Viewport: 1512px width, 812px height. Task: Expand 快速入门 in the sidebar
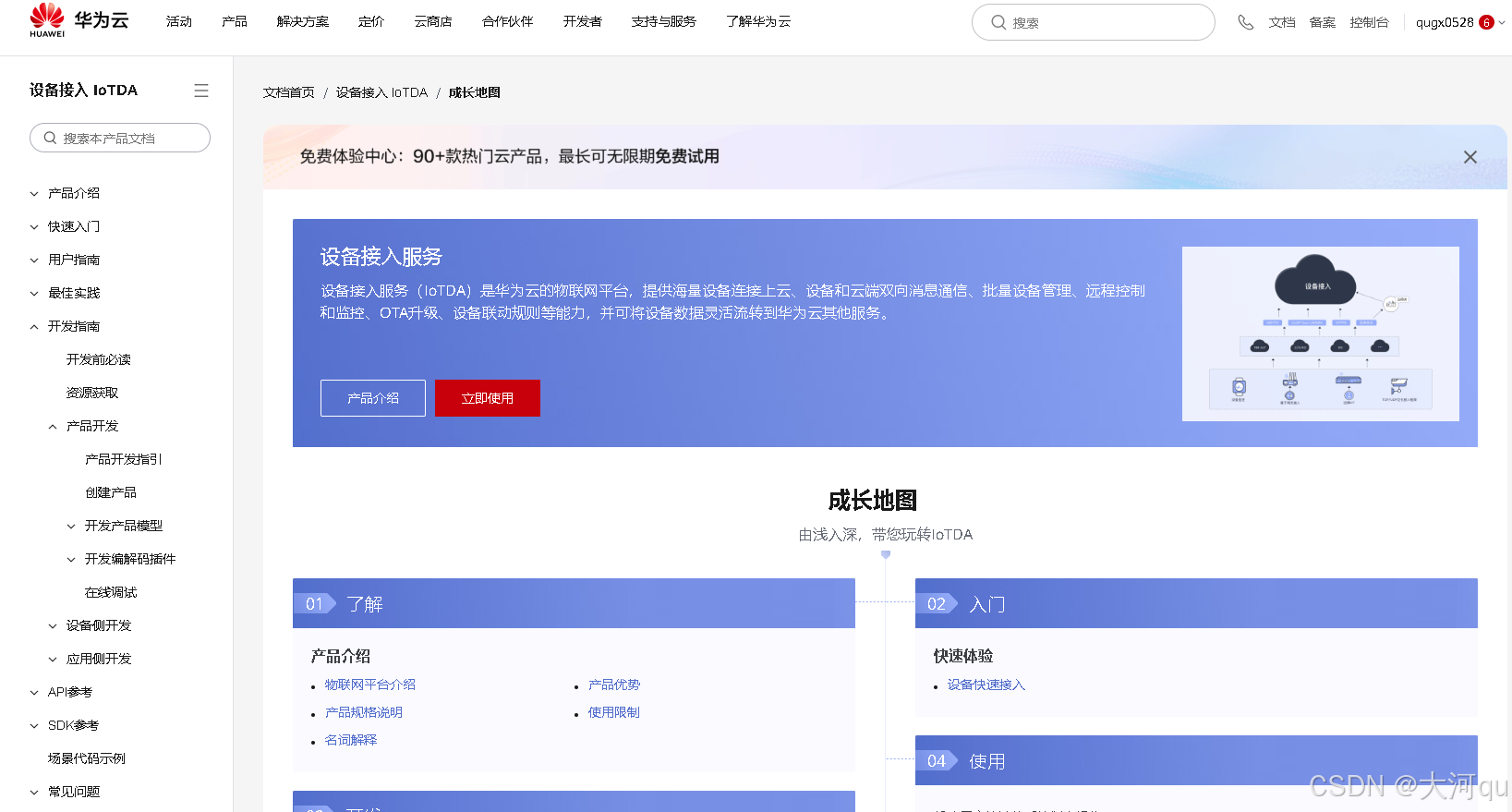click(34, 227)
